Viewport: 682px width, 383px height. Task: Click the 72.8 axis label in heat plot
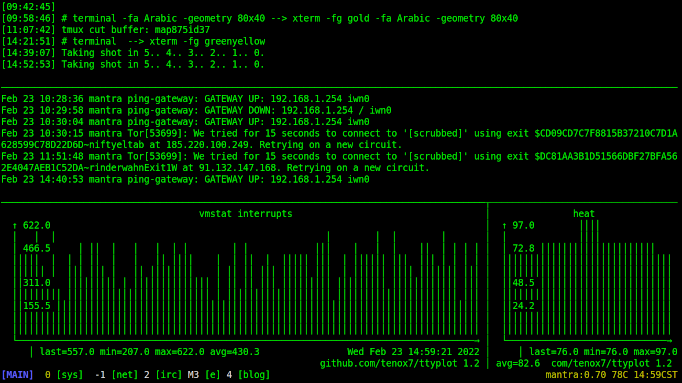click(523, 249)
